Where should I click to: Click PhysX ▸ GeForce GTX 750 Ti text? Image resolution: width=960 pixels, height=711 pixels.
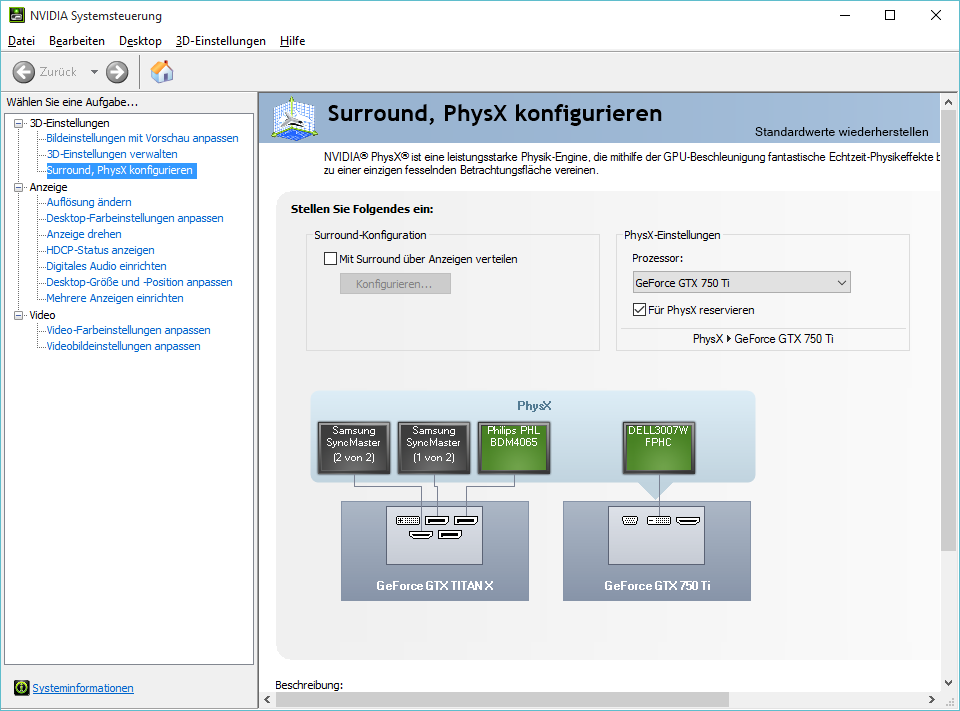click(763, 339)
